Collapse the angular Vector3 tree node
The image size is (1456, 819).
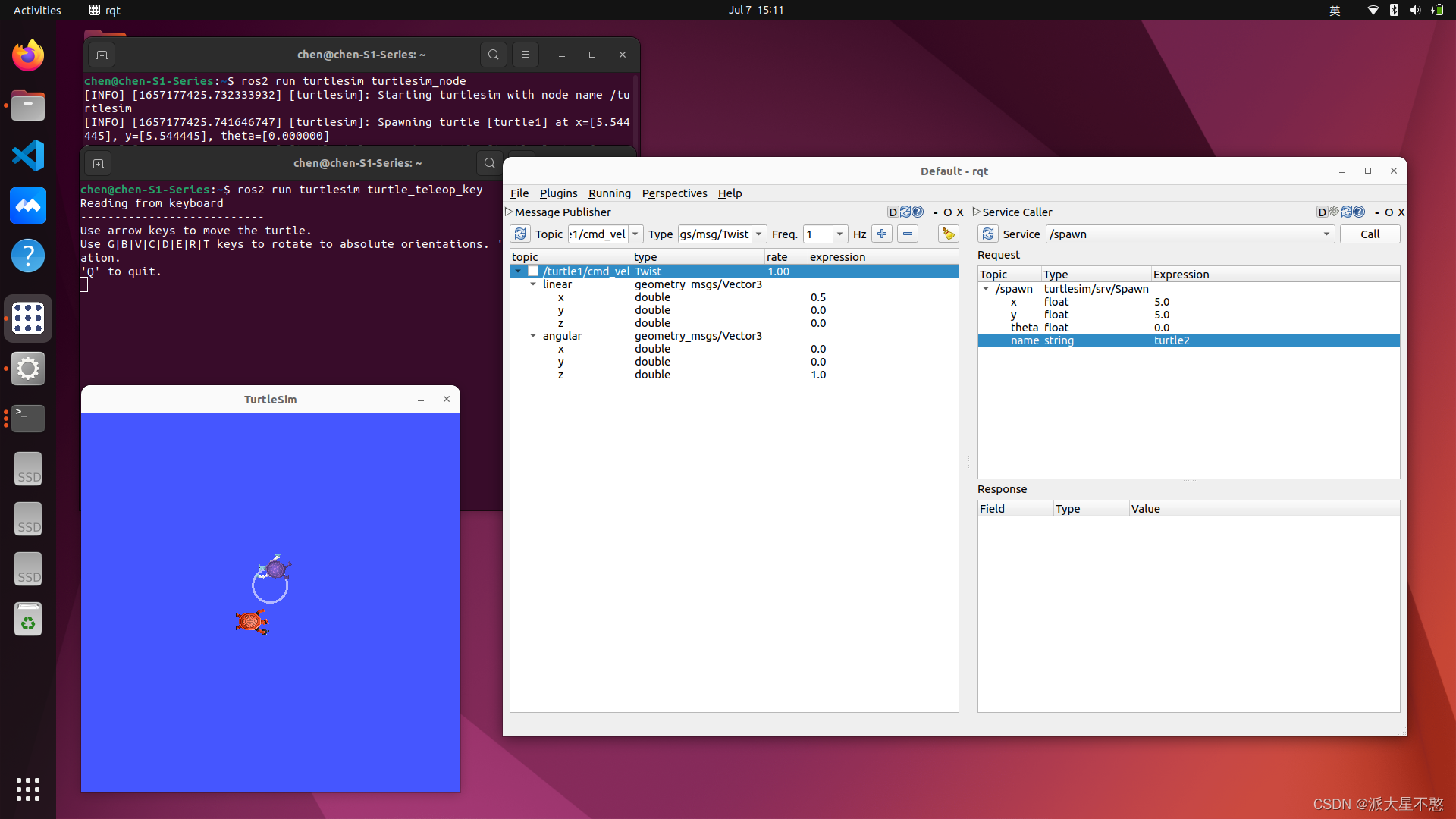tap(533, 336)
